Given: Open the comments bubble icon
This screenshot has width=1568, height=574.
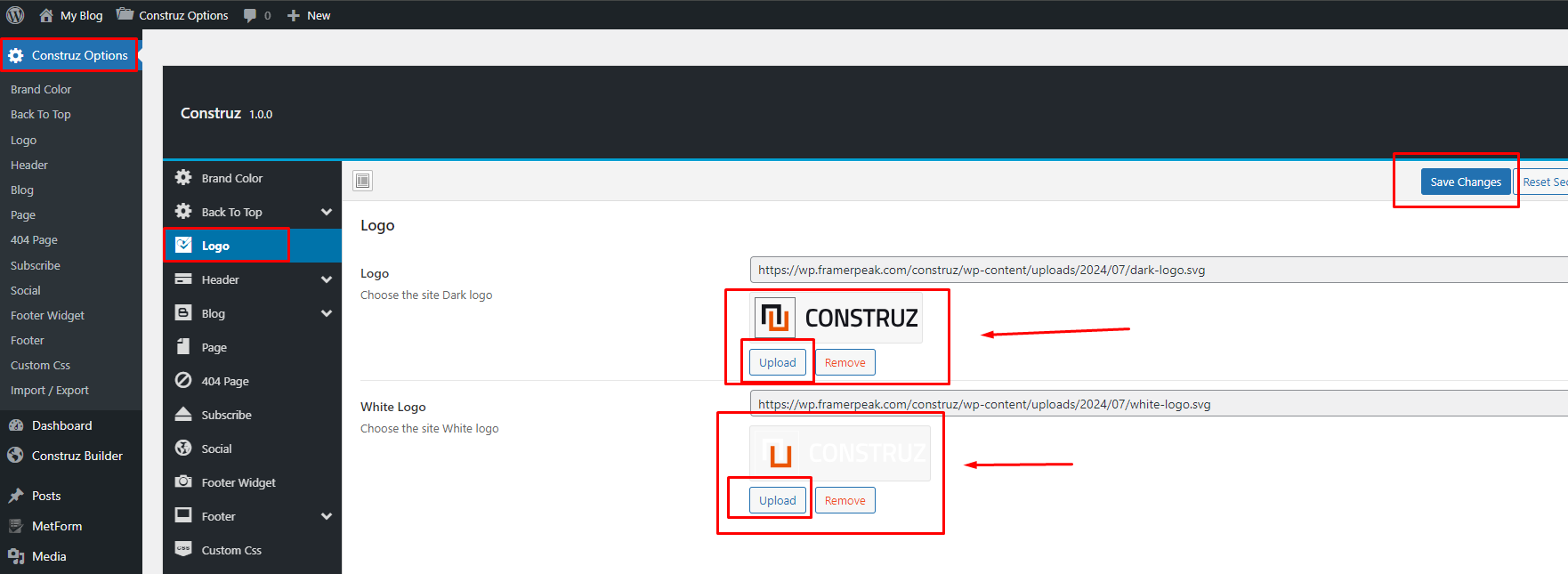Looking at the screenshot, I should pos(250,16).
